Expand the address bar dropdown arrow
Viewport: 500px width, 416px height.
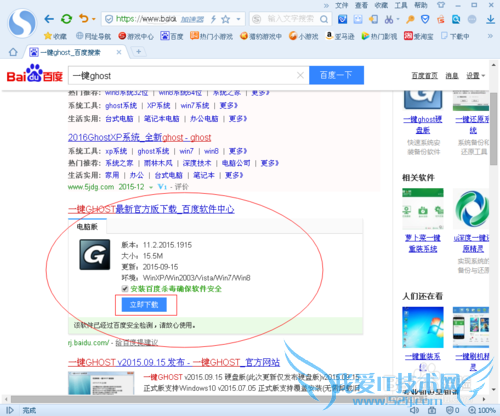[x=238, y=19]
